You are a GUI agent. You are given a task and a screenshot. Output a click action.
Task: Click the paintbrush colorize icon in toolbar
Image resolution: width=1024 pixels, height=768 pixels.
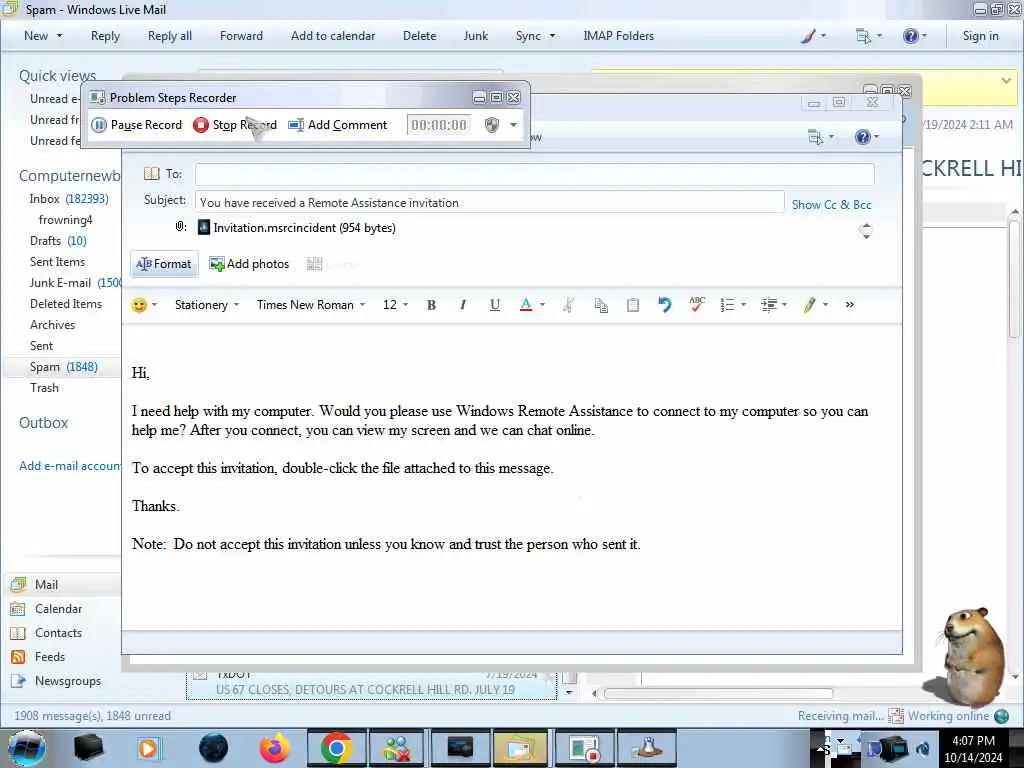[808, 36]
